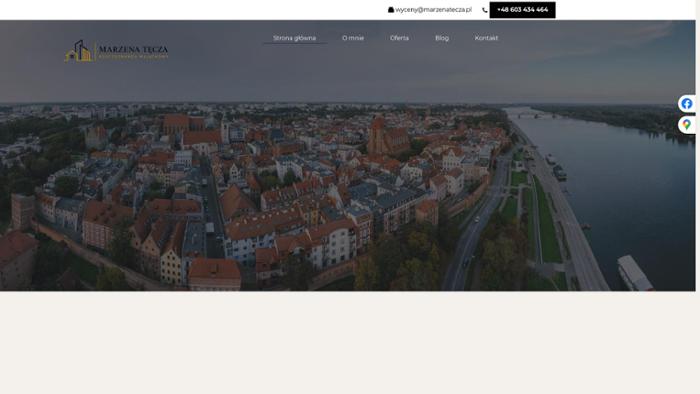Screen dimensions: 700x394
Task: Click the phone handset icon
Action: (485, 10)
